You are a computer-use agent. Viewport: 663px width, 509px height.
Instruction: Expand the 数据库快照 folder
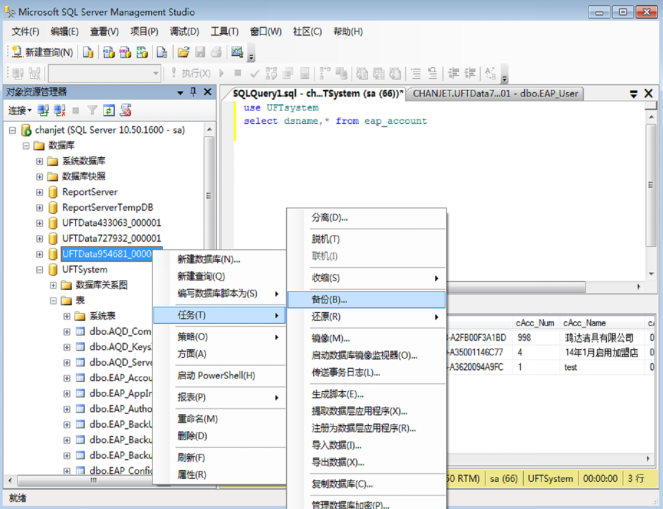coord(39,177)
